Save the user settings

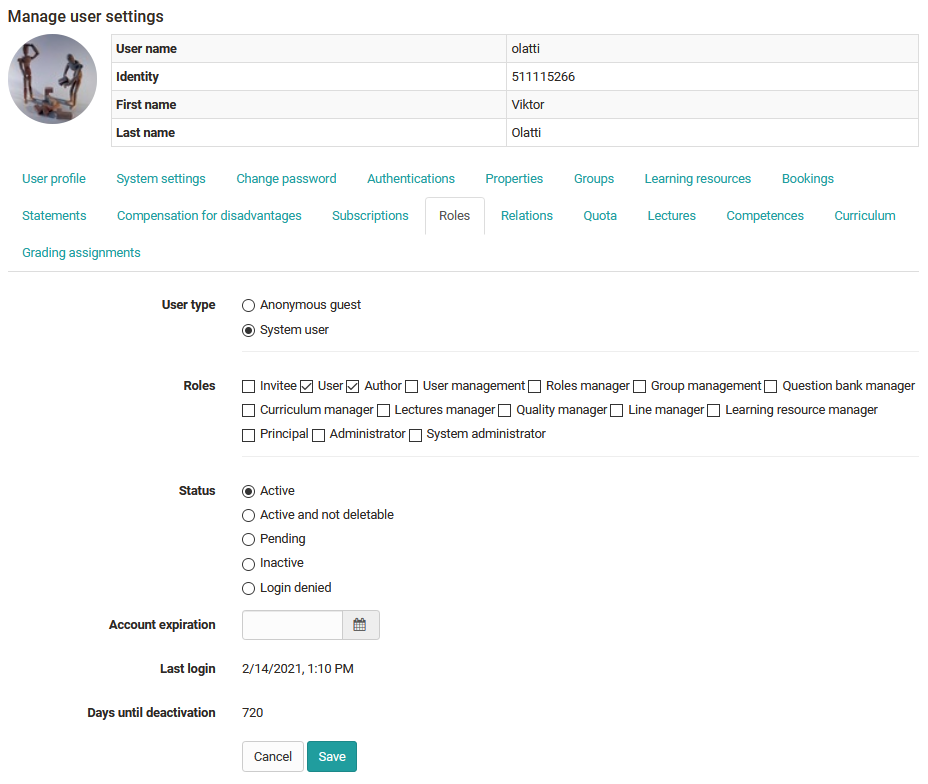click(x=332, y=756)
